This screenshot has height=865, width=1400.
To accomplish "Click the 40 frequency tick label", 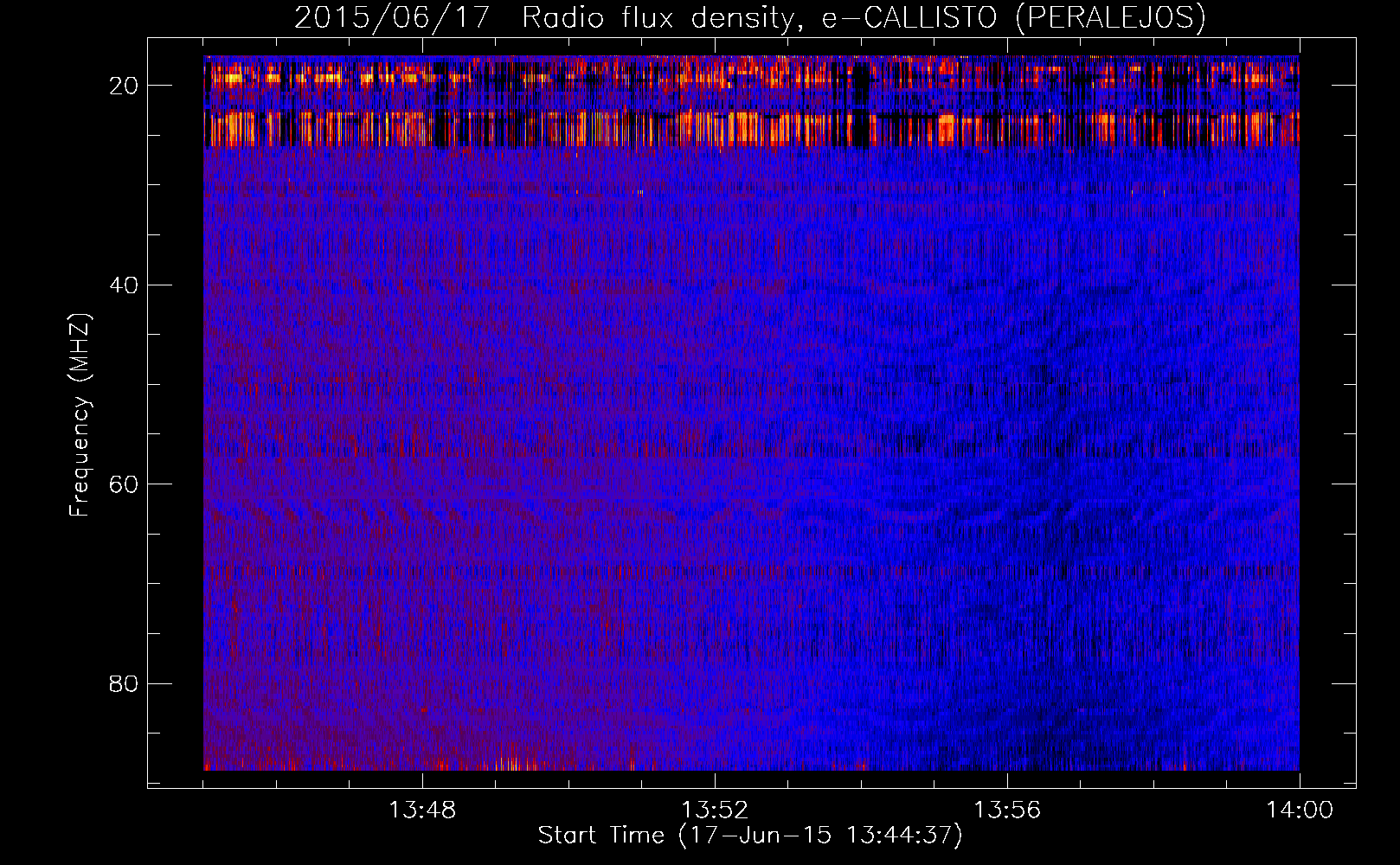I will 125,285.
